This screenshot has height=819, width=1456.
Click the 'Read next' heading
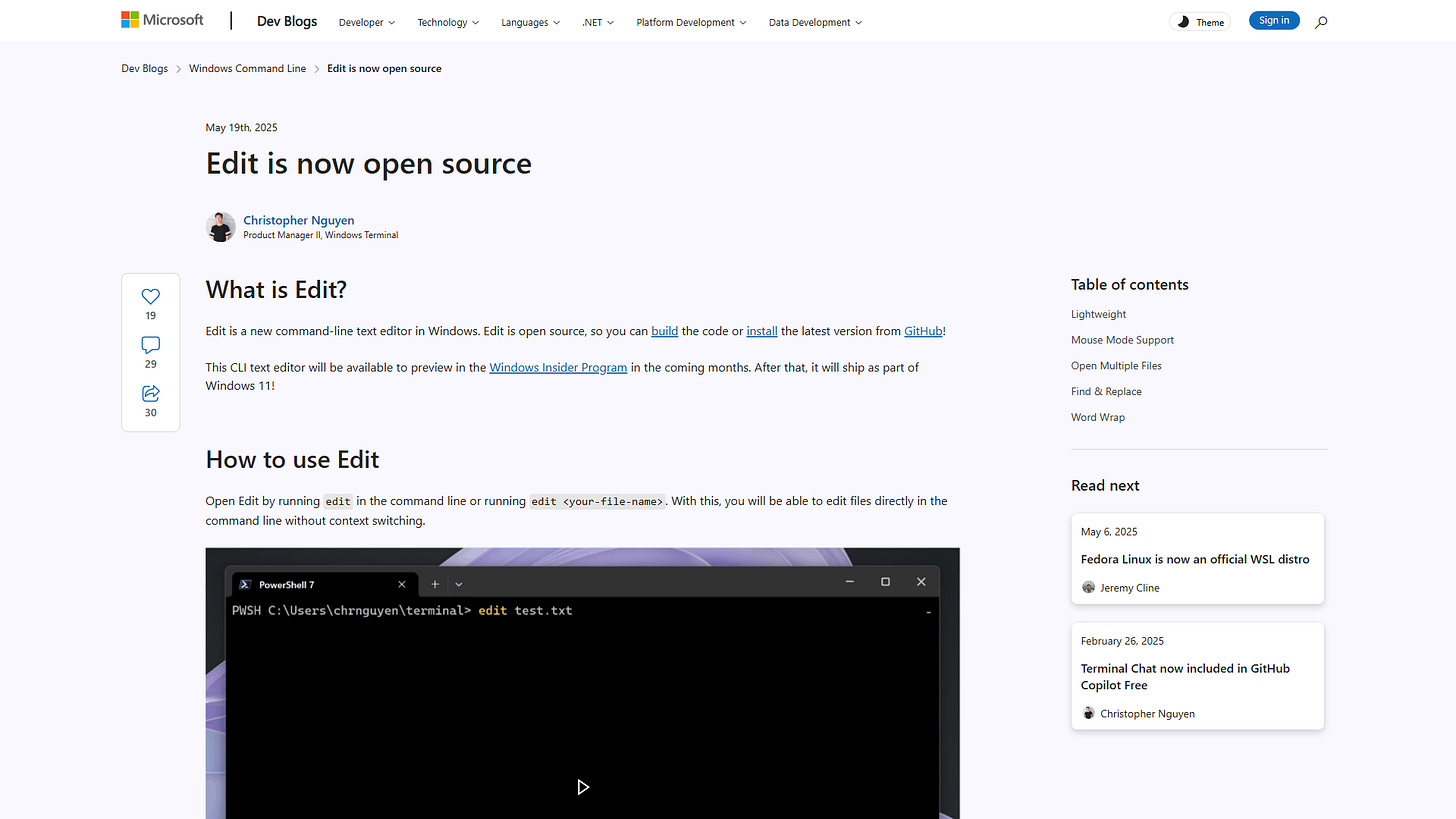point(1105,486)
